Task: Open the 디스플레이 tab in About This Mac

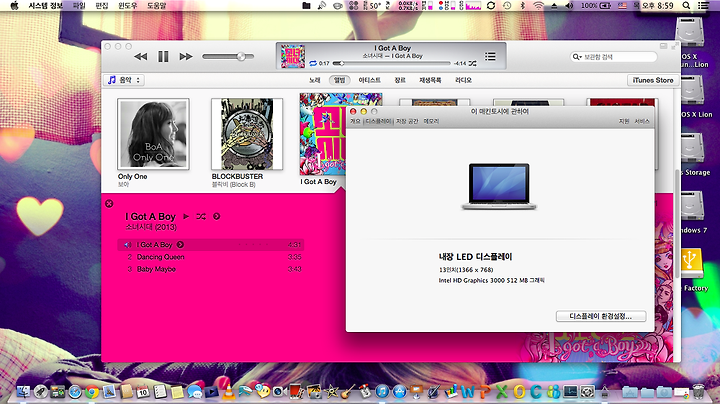Action: [x=378, y=121]
